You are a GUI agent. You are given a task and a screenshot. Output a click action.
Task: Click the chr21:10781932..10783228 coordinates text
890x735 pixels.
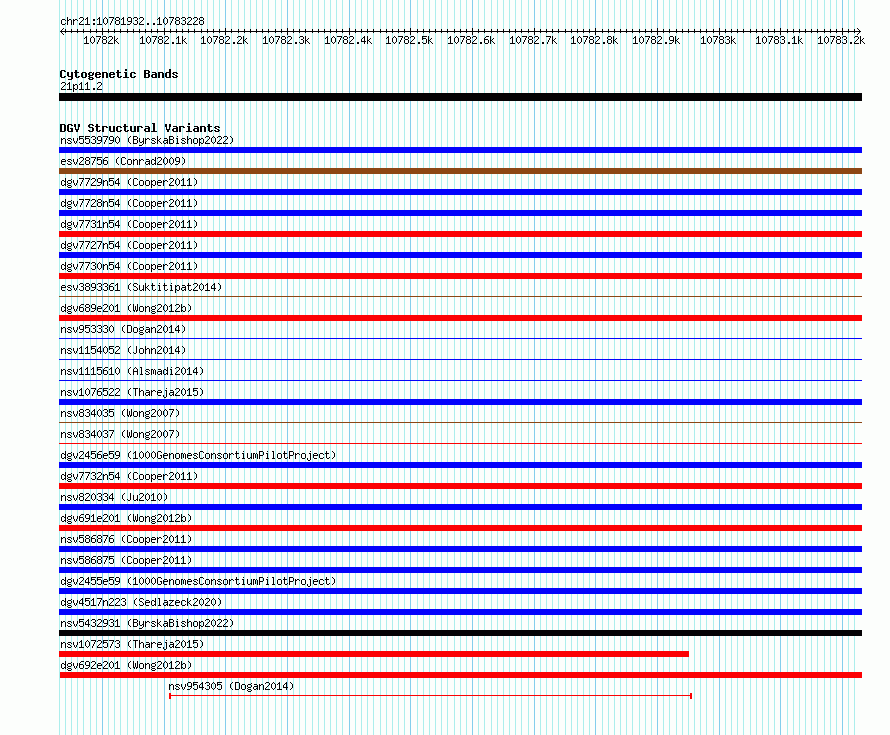(x=132, y=21)
